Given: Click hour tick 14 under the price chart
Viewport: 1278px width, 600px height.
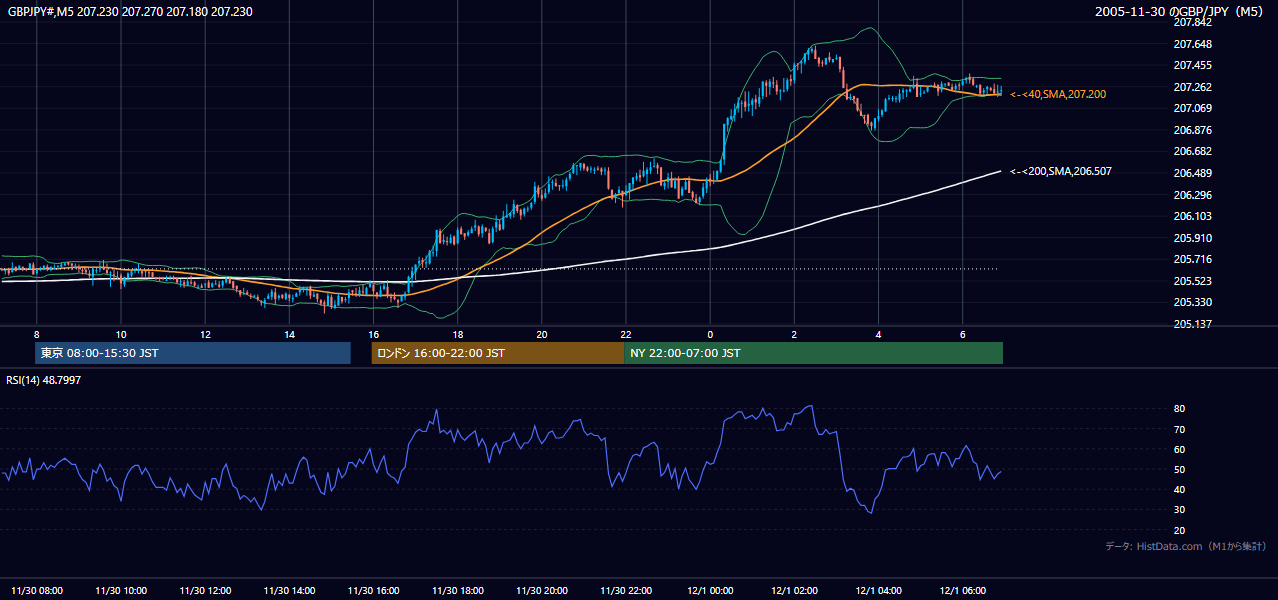Looking at the screenshot, I should click(x=289, y=334).
